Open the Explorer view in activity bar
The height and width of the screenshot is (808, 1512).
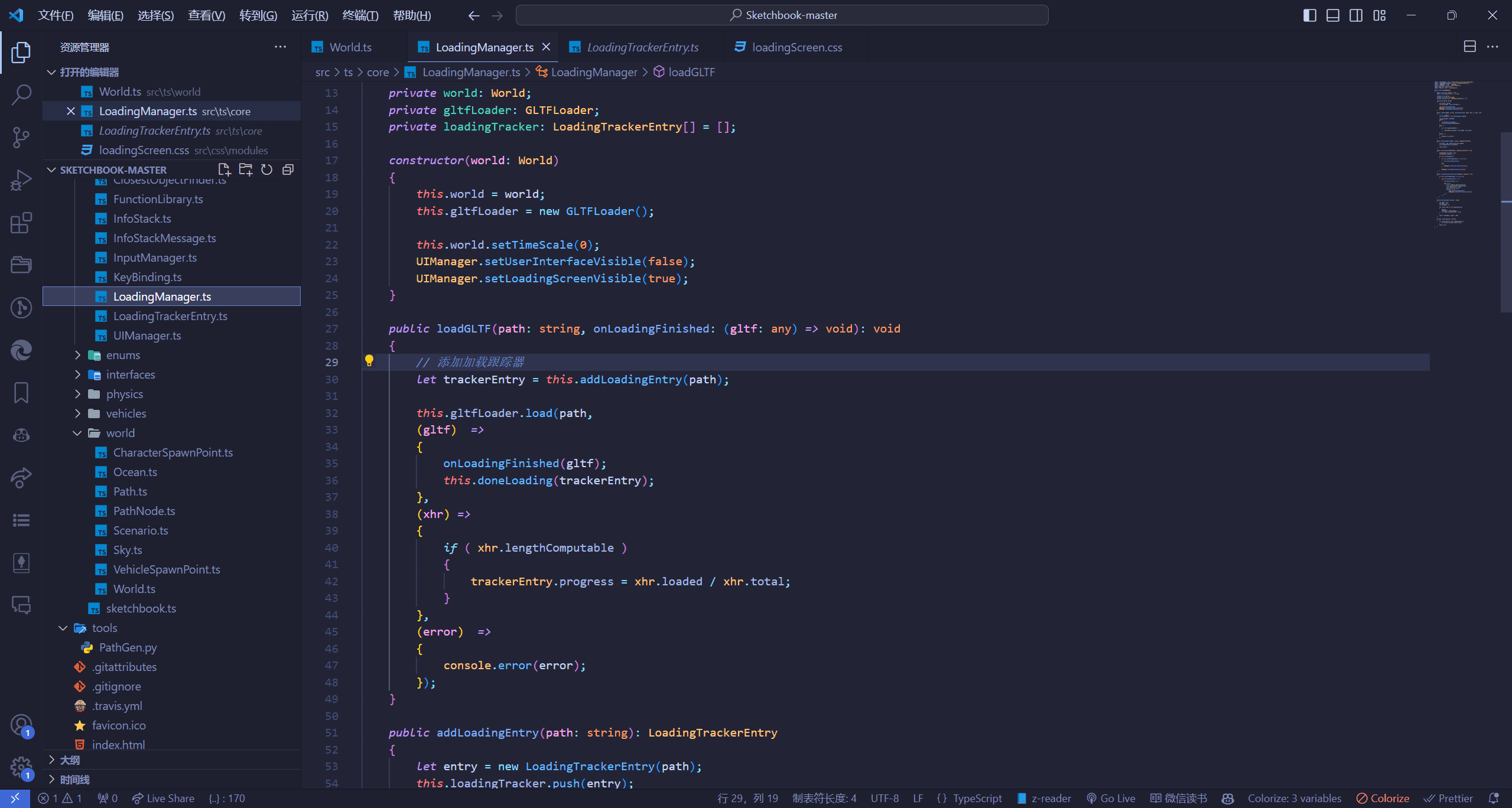tap(21, 52)
